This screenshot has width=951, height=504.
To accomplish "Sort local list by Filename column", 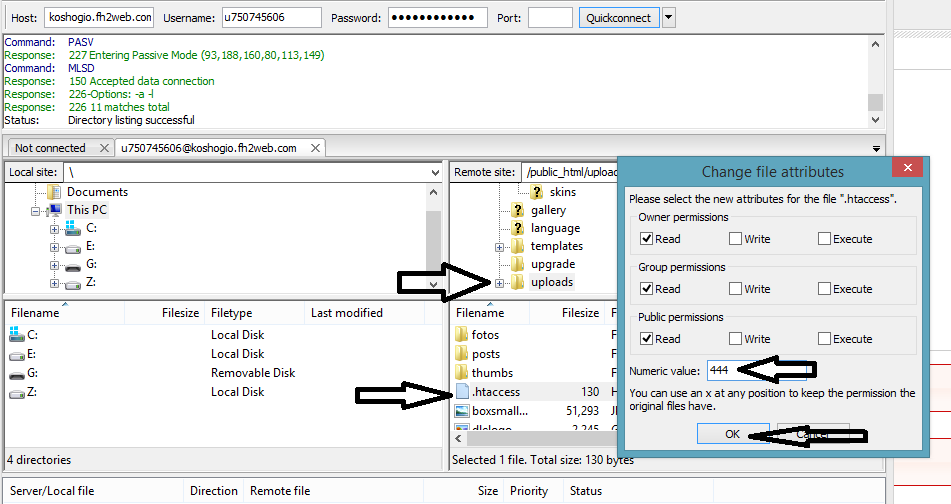I will click(65, 313).
